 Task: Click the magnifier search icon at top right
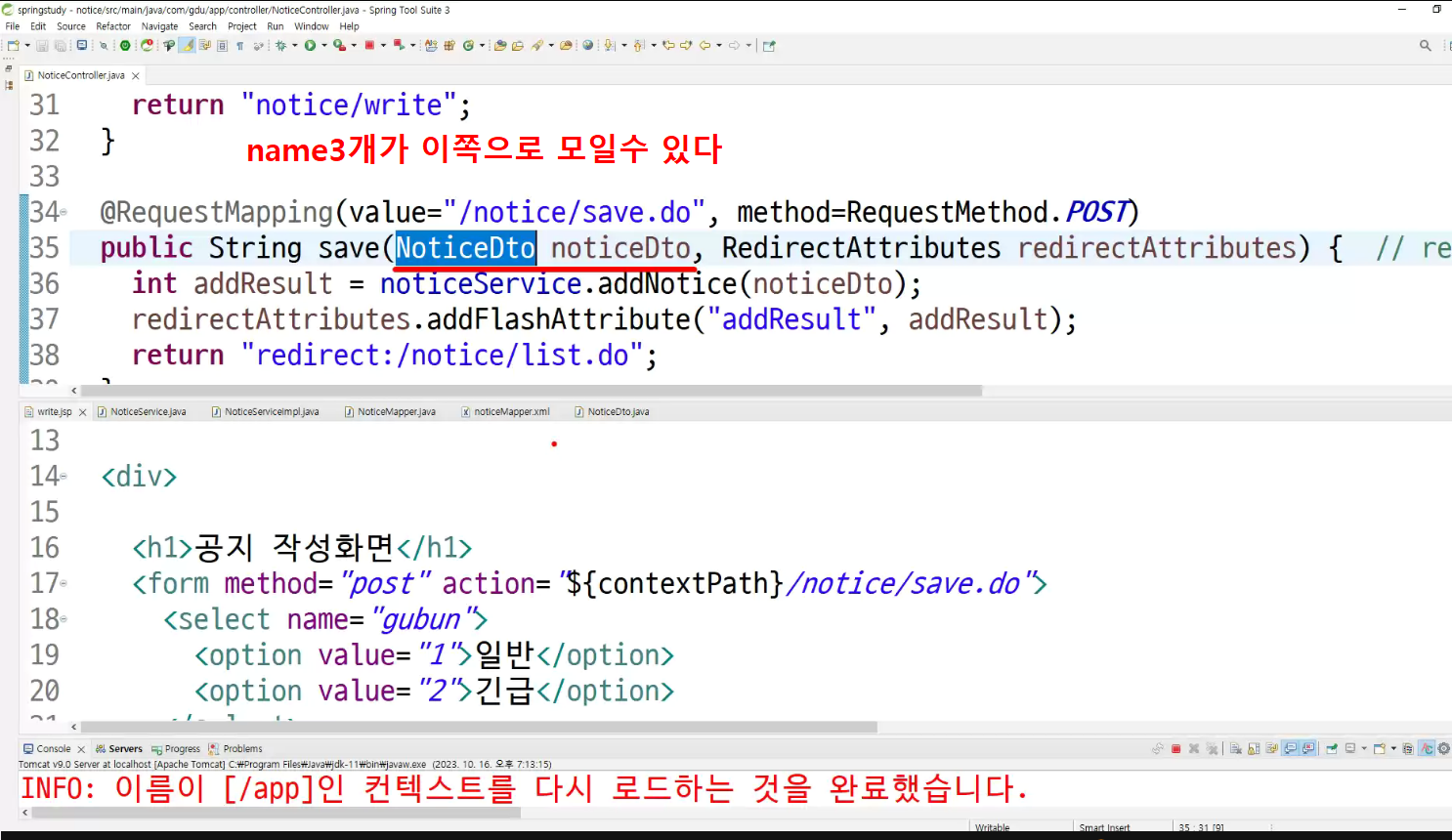coord(1425,45)
